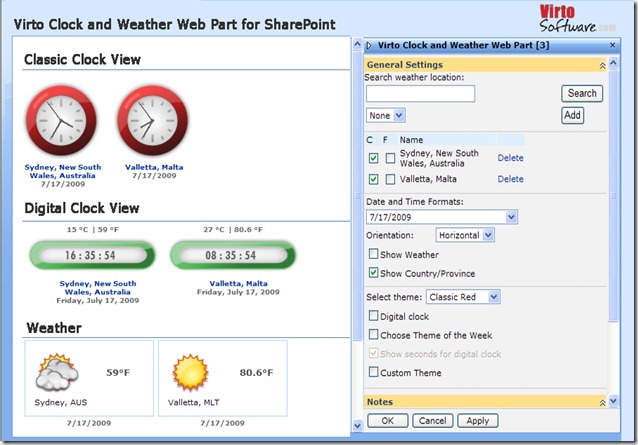This screenshot has height=445, width=638.
Task: Click scroll-up arrow of the preview pane scrollbar
Action: [357, 44]
